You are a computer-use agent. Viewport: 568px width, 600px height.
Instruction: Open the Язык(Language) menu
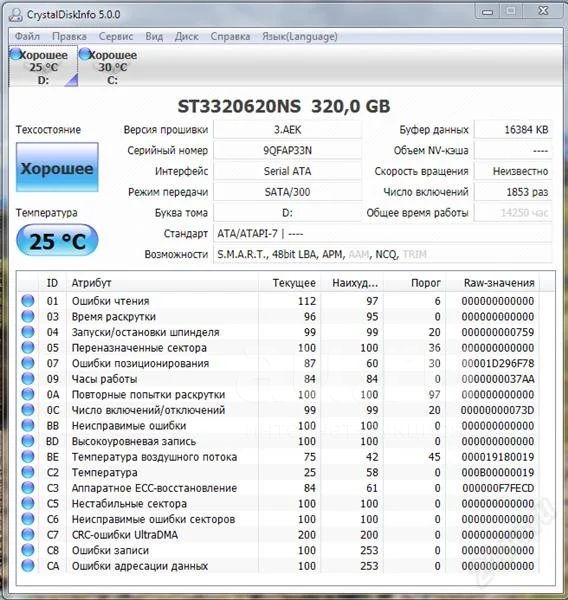pos(300,36)
